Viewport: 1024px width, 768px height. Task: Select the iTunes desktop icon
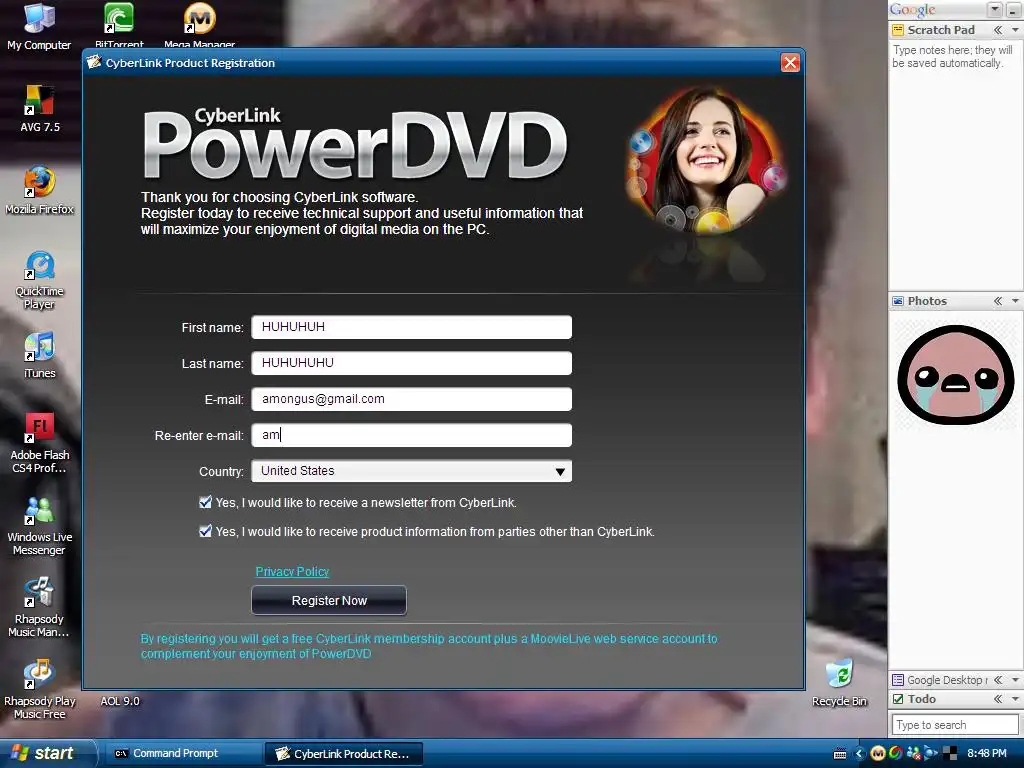[40, 355]
